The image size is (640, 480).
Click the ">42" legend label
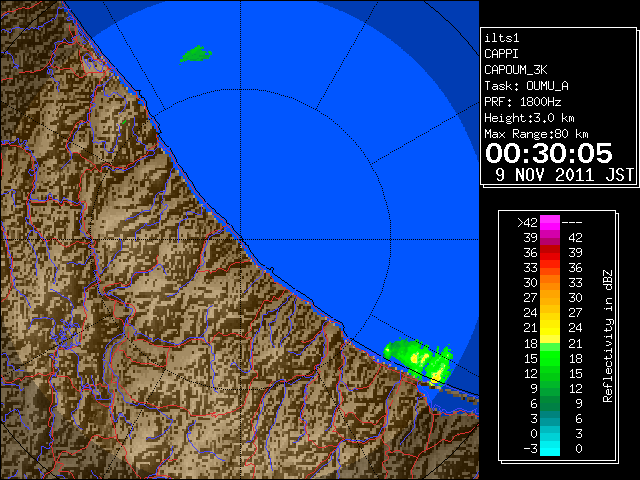(527, 223)
